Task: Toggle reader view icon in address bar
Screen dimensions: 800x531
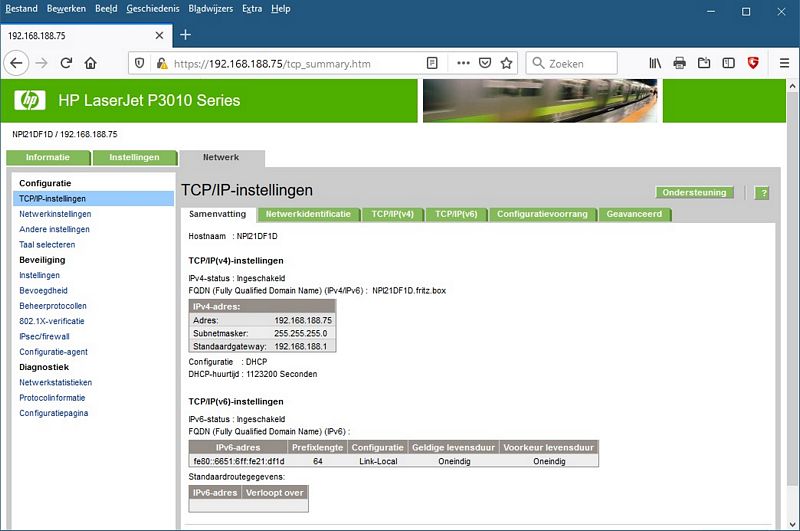Action: pos(432,63)
